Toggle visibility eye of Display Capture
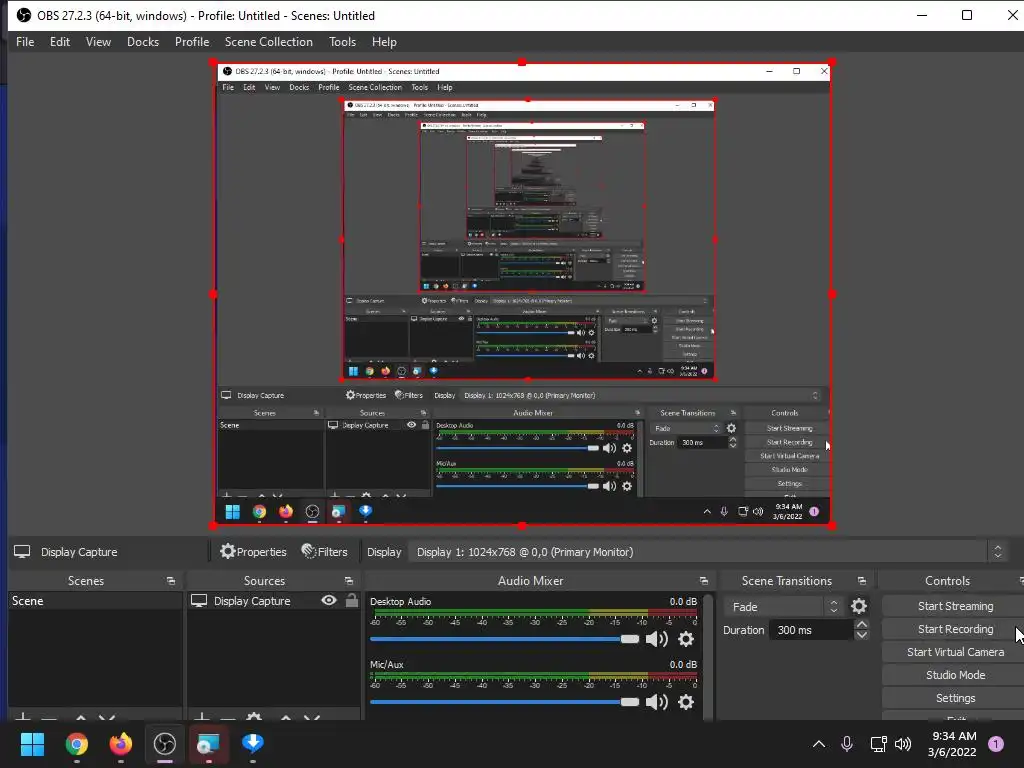Viewport: 1024px width, 768px height. (x=329, y=600)
